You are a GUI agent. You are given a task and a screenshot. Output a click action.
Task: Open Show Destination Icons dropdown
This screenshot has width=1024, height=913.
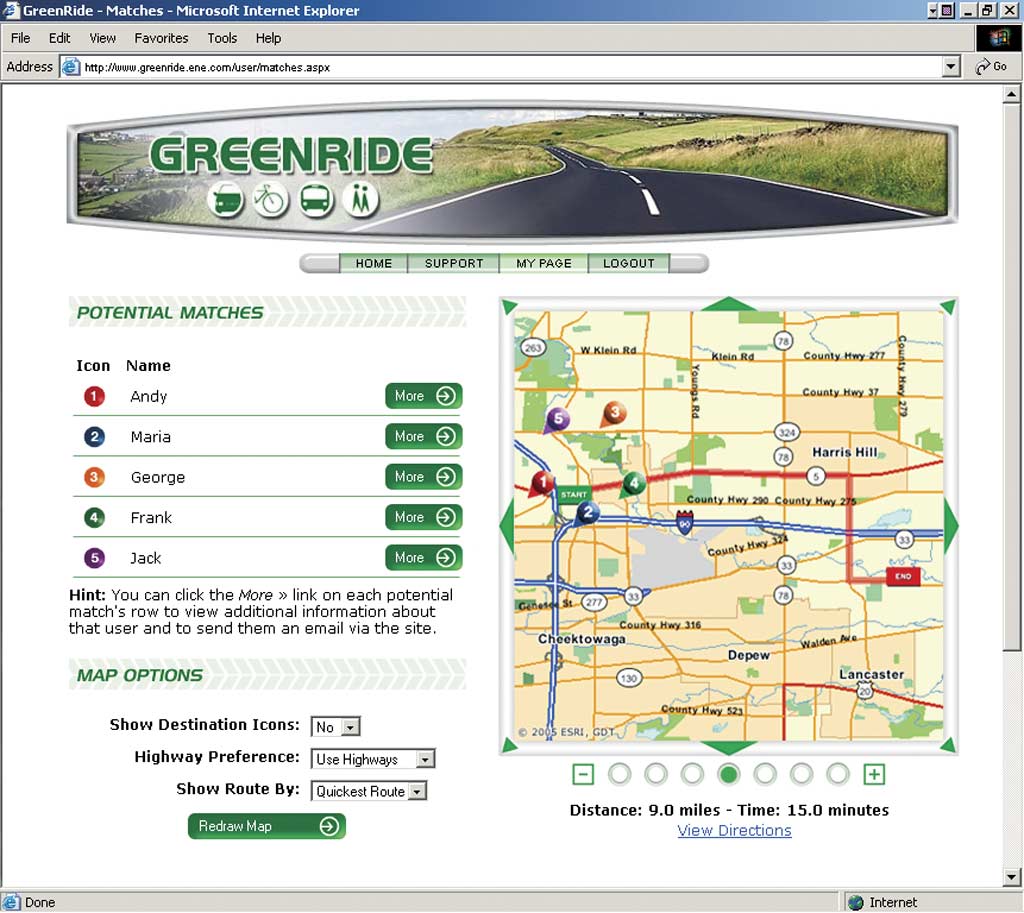pyautogui.click(x=335, y=727)
